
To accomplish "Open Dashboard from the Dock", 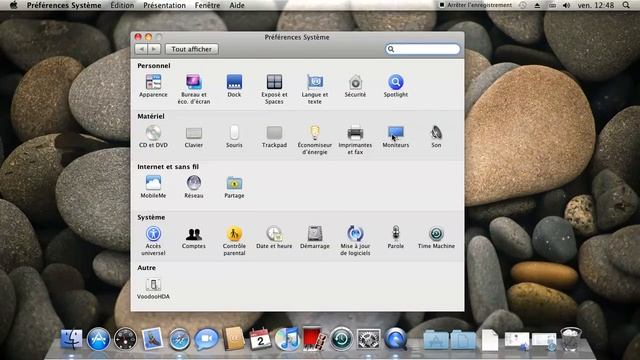I will (125, 339).
